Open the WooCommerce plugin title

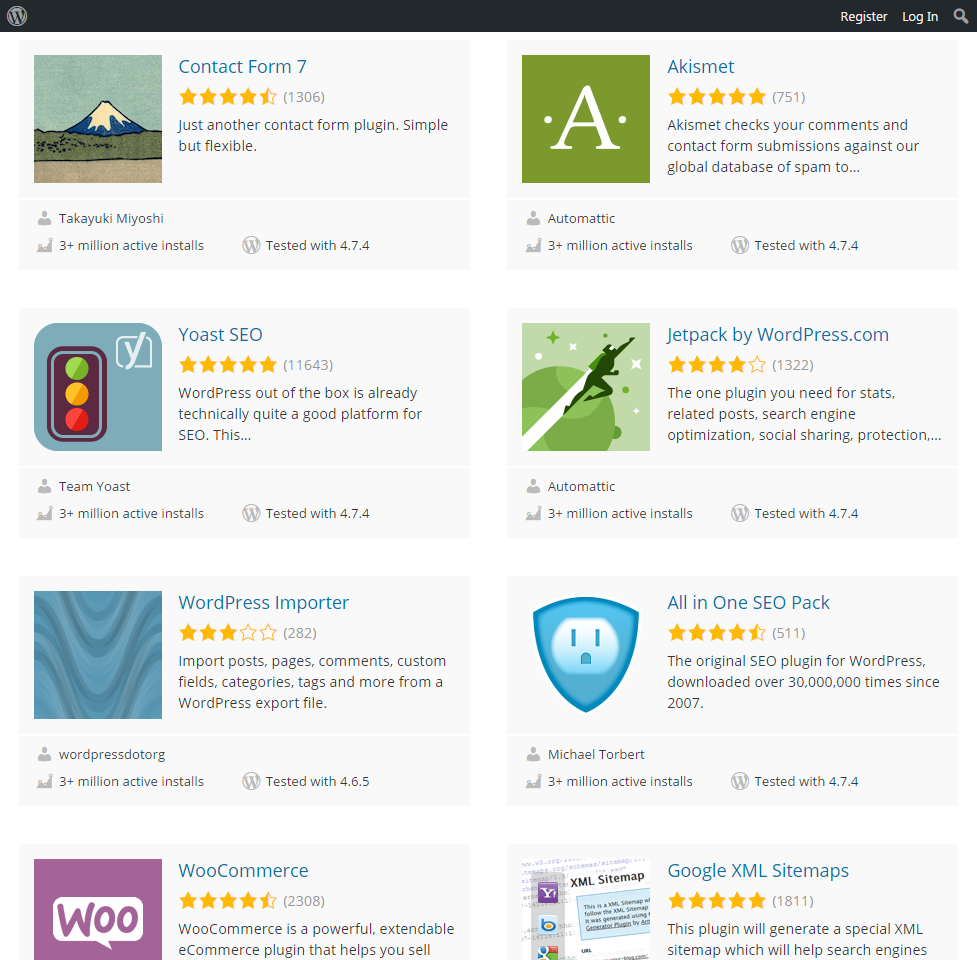coord(243,870)
